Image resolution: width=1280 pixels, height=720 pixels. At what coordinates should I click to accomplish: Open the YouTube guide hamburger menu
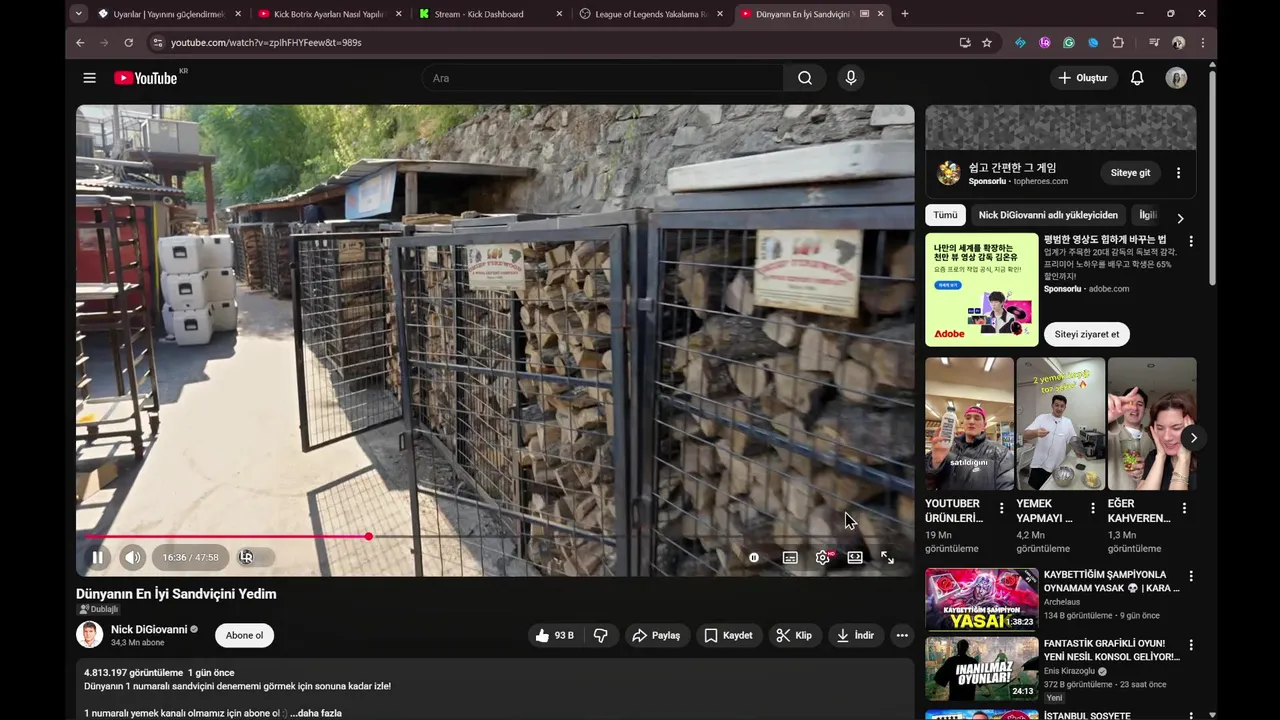click(x=90, y=78)
